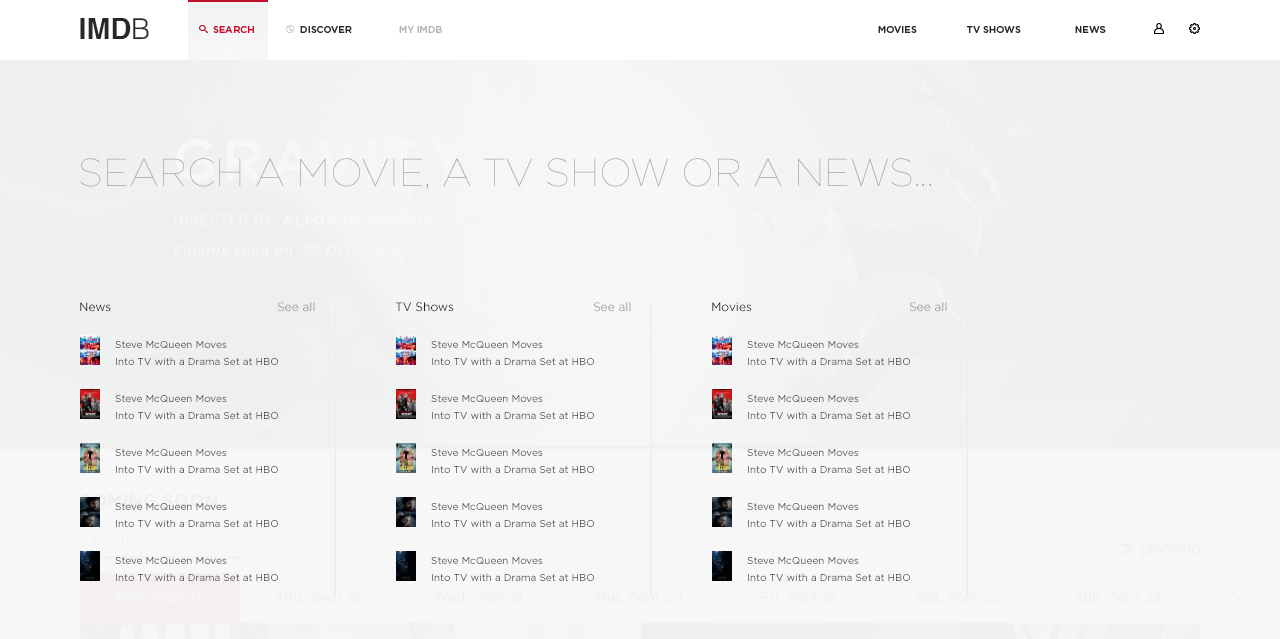Focus the 'Search a movie, a TV show' field
The height and width of the screenshot is (639, 1280).
coord(506,173)
